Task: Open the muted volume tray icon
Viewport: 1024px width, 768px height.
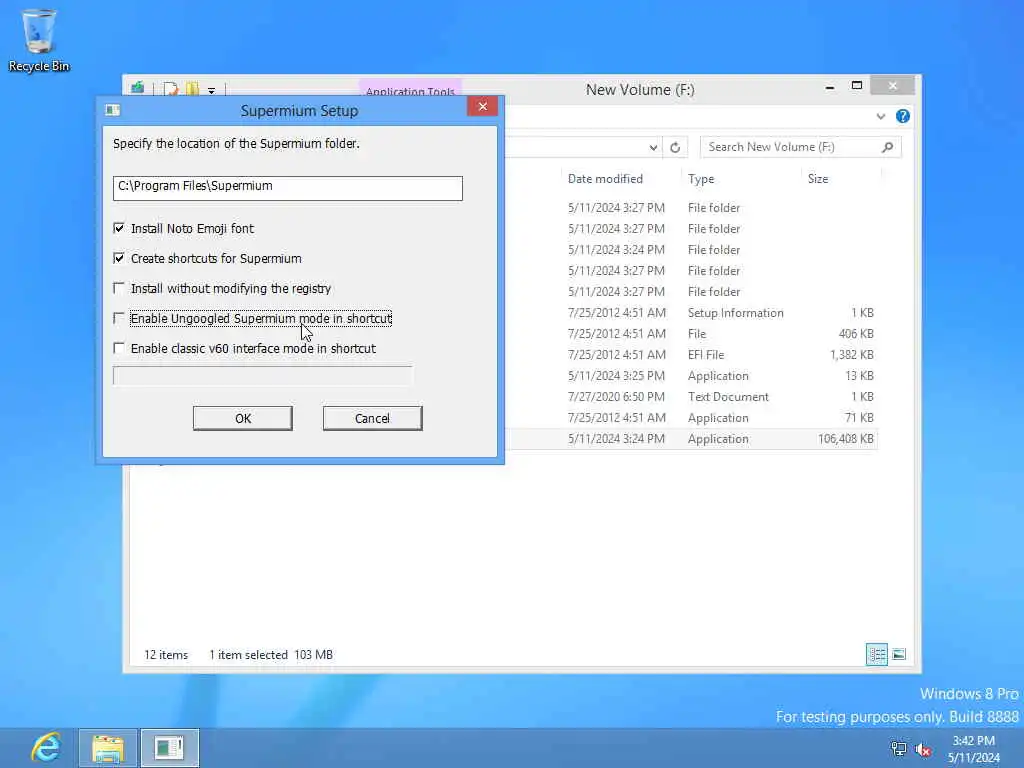Action: pos(923,749)
